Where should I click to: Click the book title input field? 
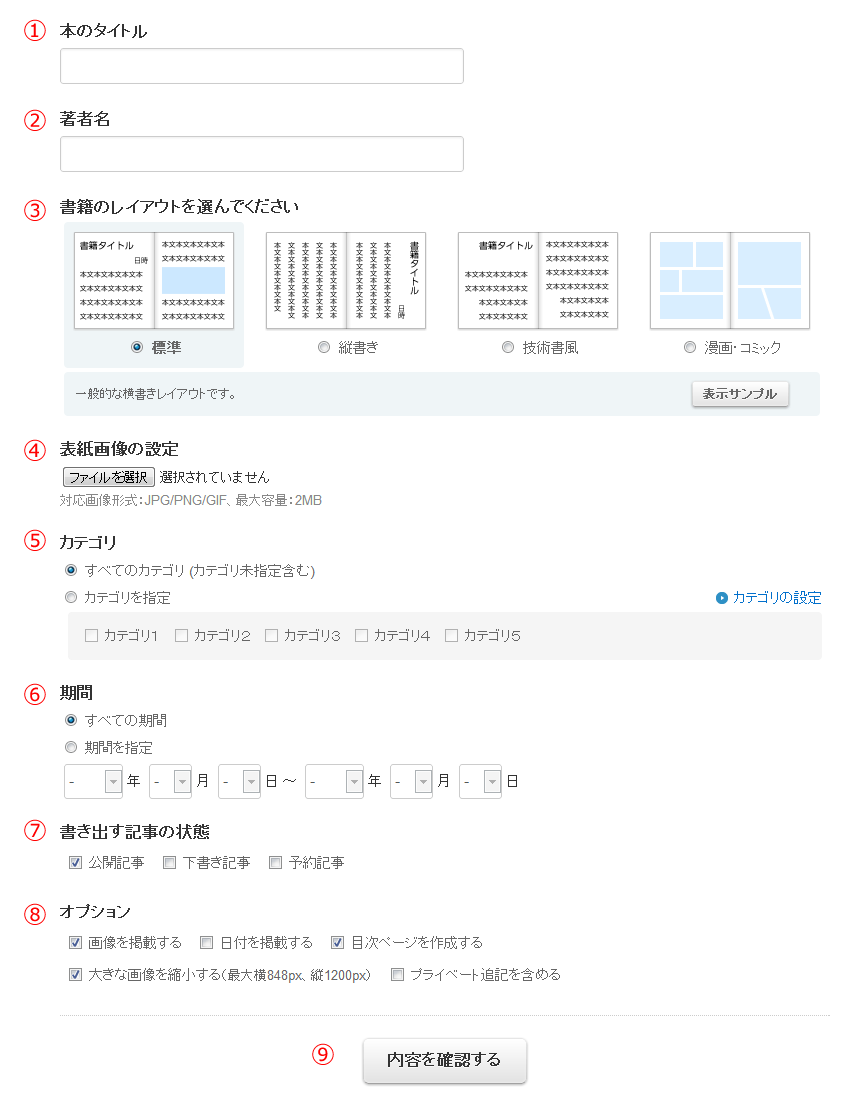click(x=262, y=66)
